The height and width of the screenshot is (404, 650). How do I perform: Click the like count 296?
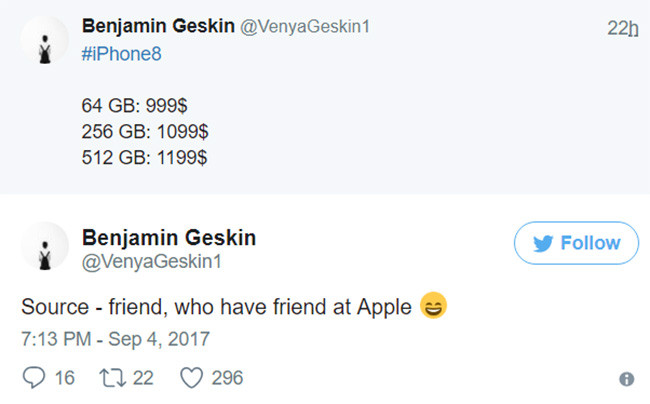(227, 378)
